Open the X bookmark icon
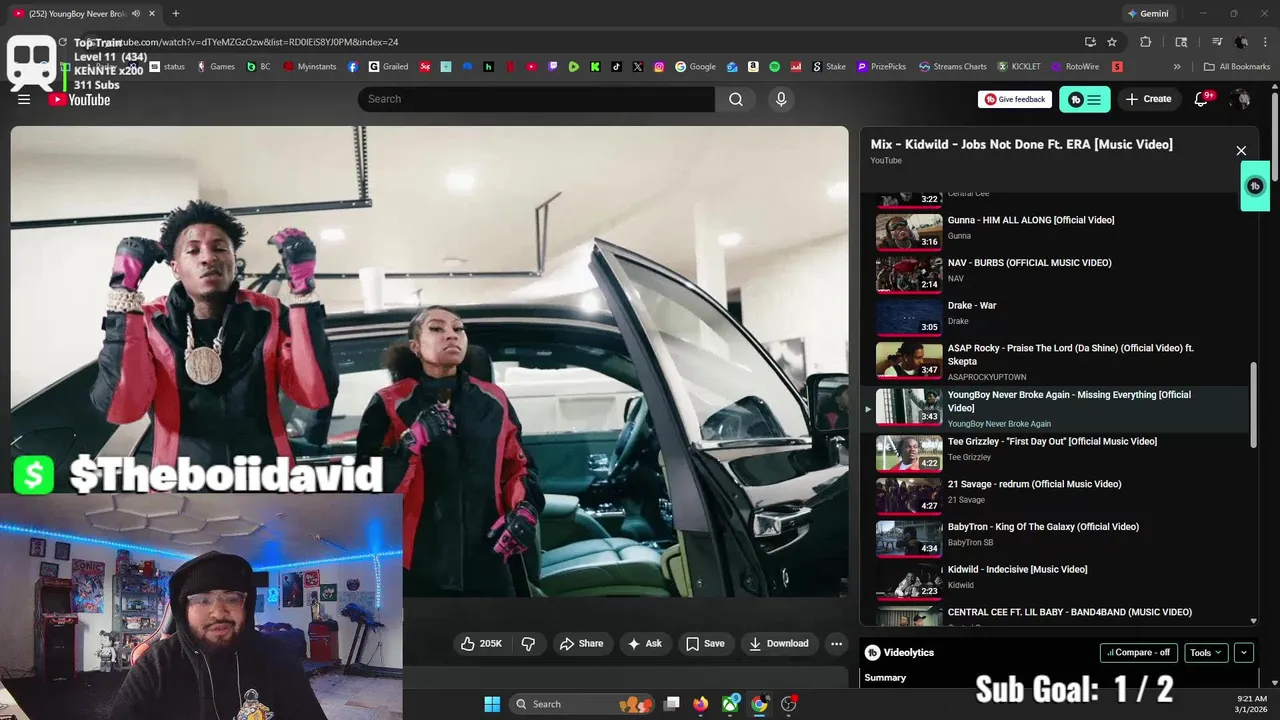The image size is (1280, 720). coord(638,67)
